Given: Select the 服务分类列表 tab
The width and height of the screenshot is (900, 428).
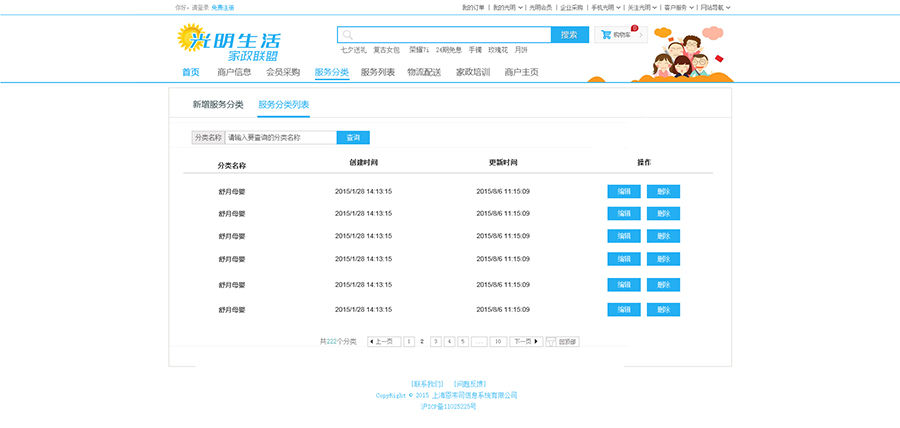Looking at the screenshot, I should 283,105.
